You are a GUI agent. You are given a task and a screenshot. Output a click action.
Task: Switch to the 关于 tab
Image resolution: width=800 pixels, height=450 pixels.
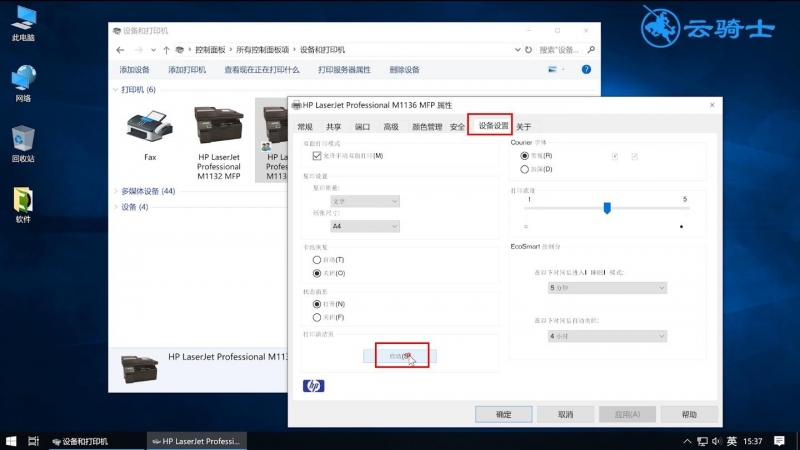point(523,127)
